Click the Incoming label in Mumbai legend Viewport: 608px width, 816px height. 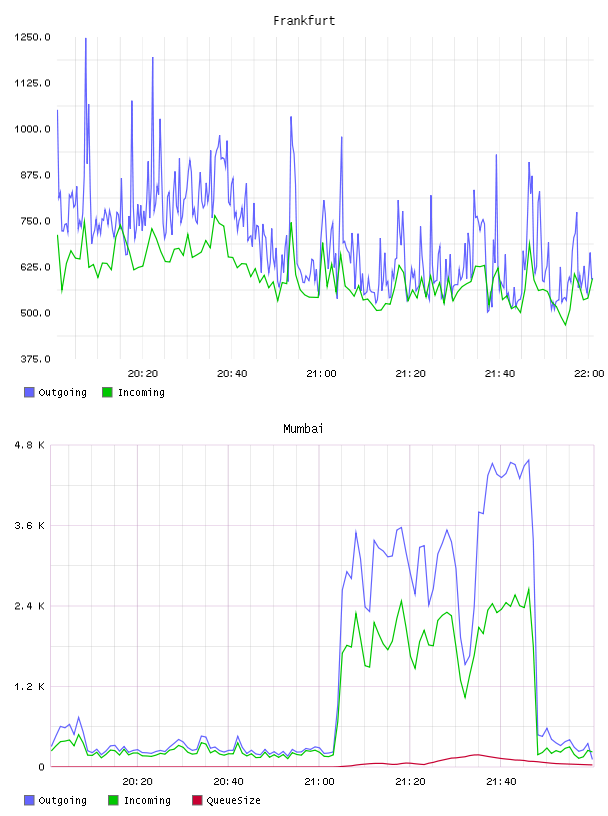(147, 800)
